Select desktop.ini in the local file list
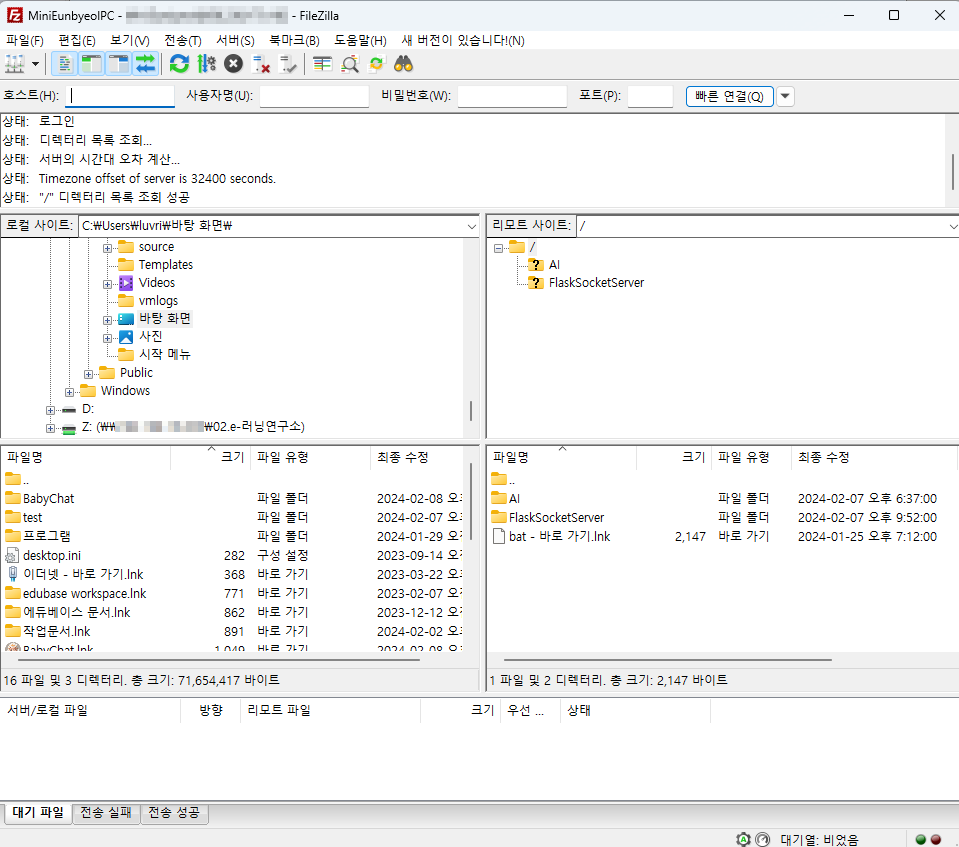959x847 pixels. pyautogui.click(x=51, y=555)
